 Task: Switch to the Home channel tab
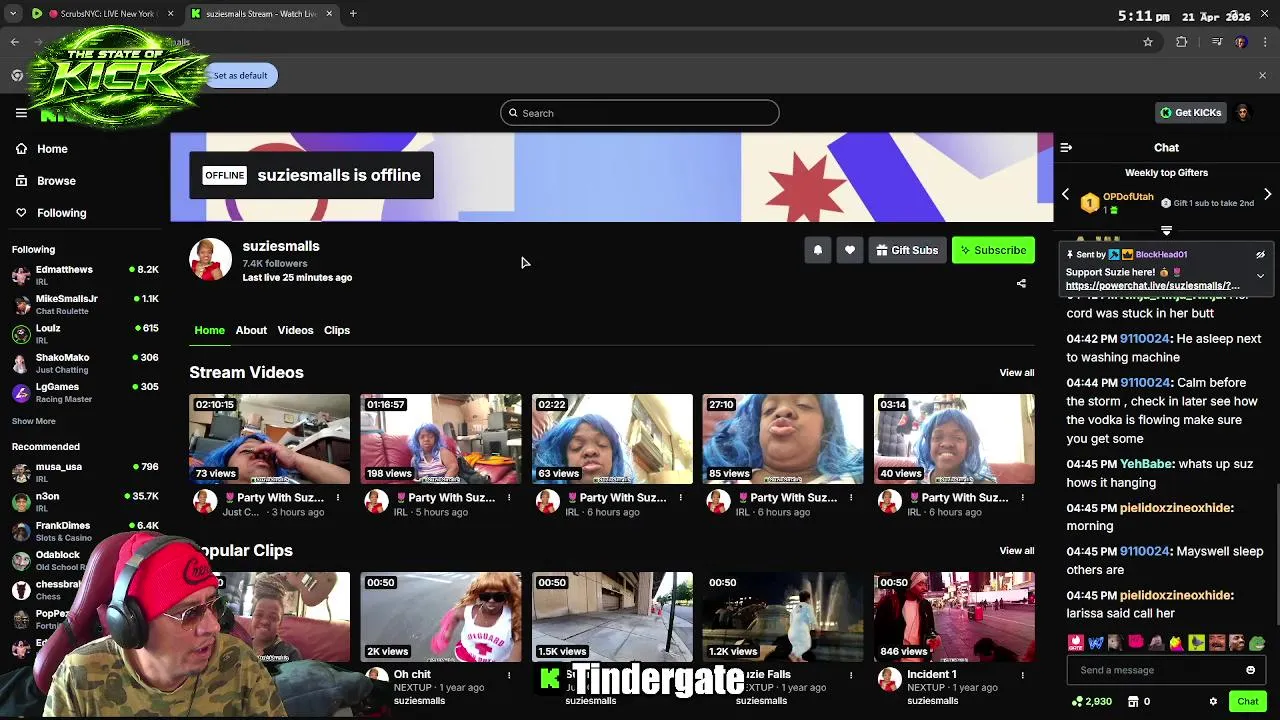coord(209,330)
